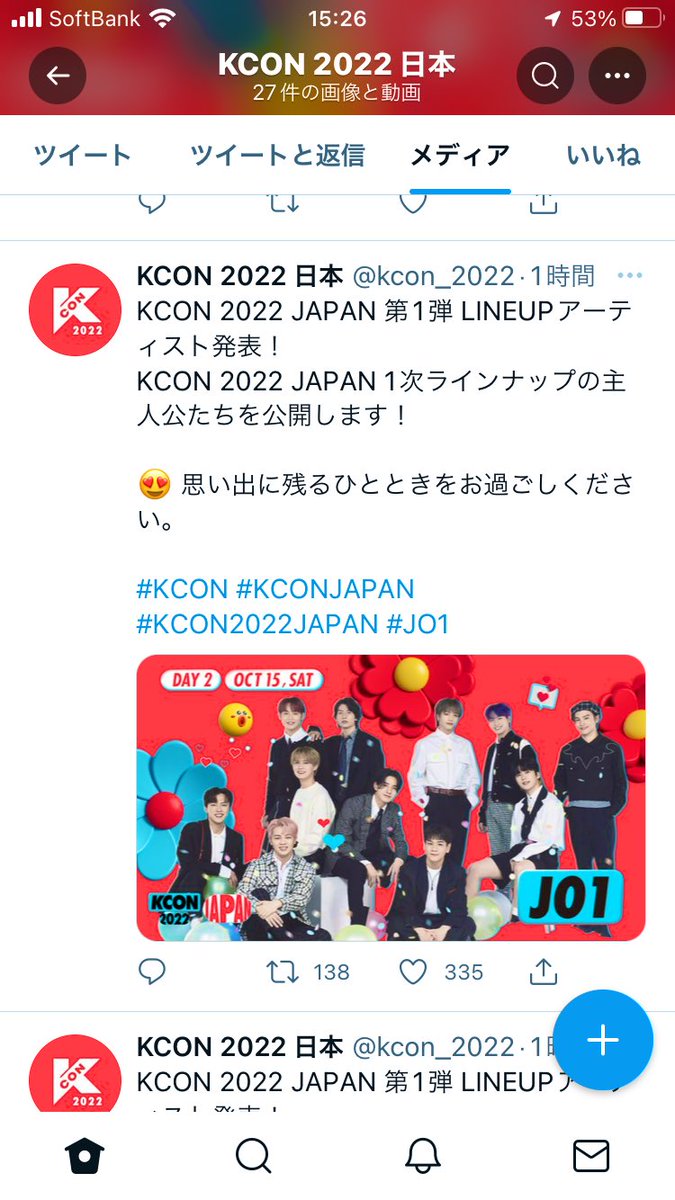This screenshot has height=1200, width=675.
Task: Tap the back arrow in header
Action: 57,76
